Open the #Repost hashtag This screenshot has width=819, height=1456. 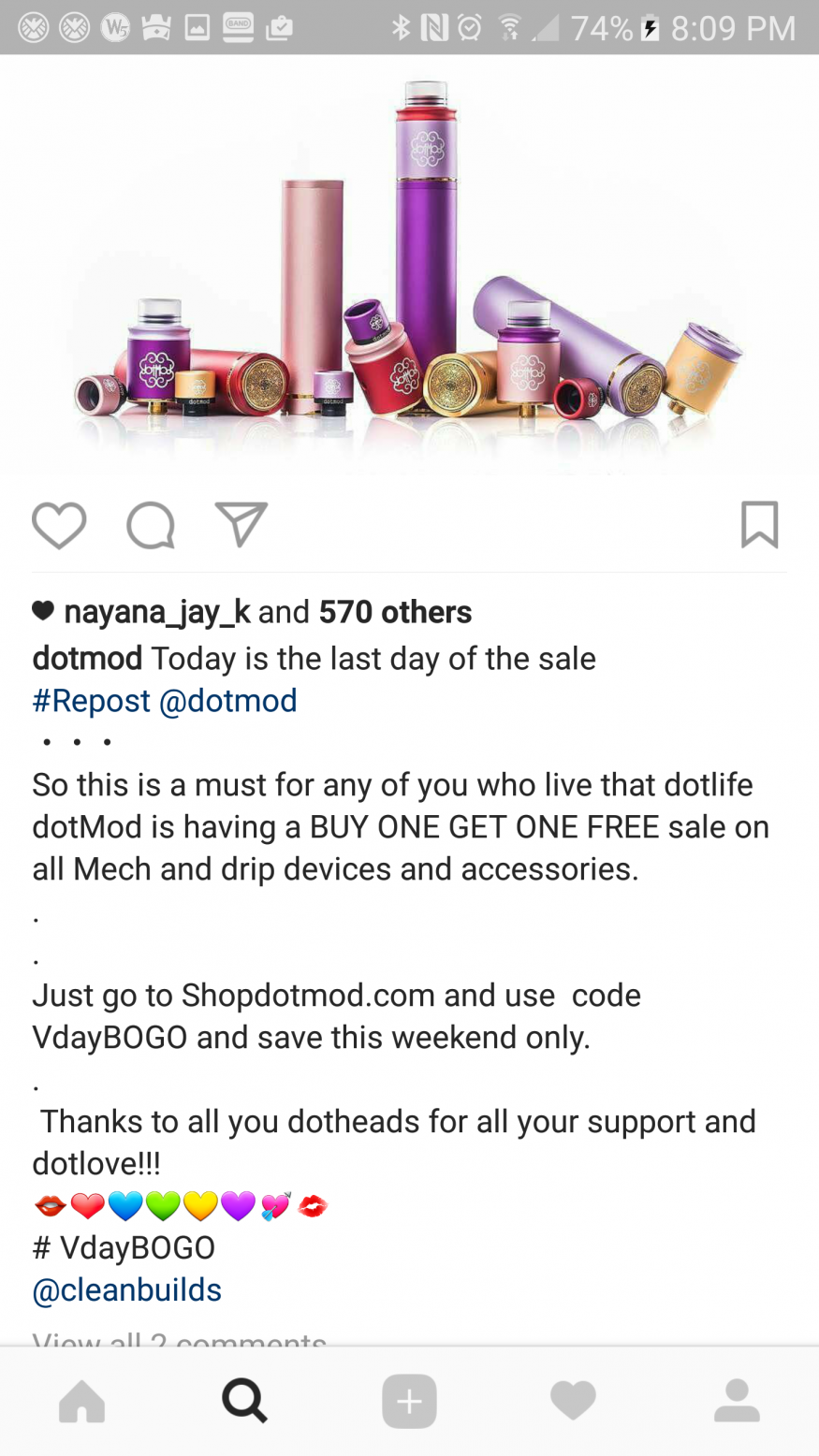coord(91,701)
